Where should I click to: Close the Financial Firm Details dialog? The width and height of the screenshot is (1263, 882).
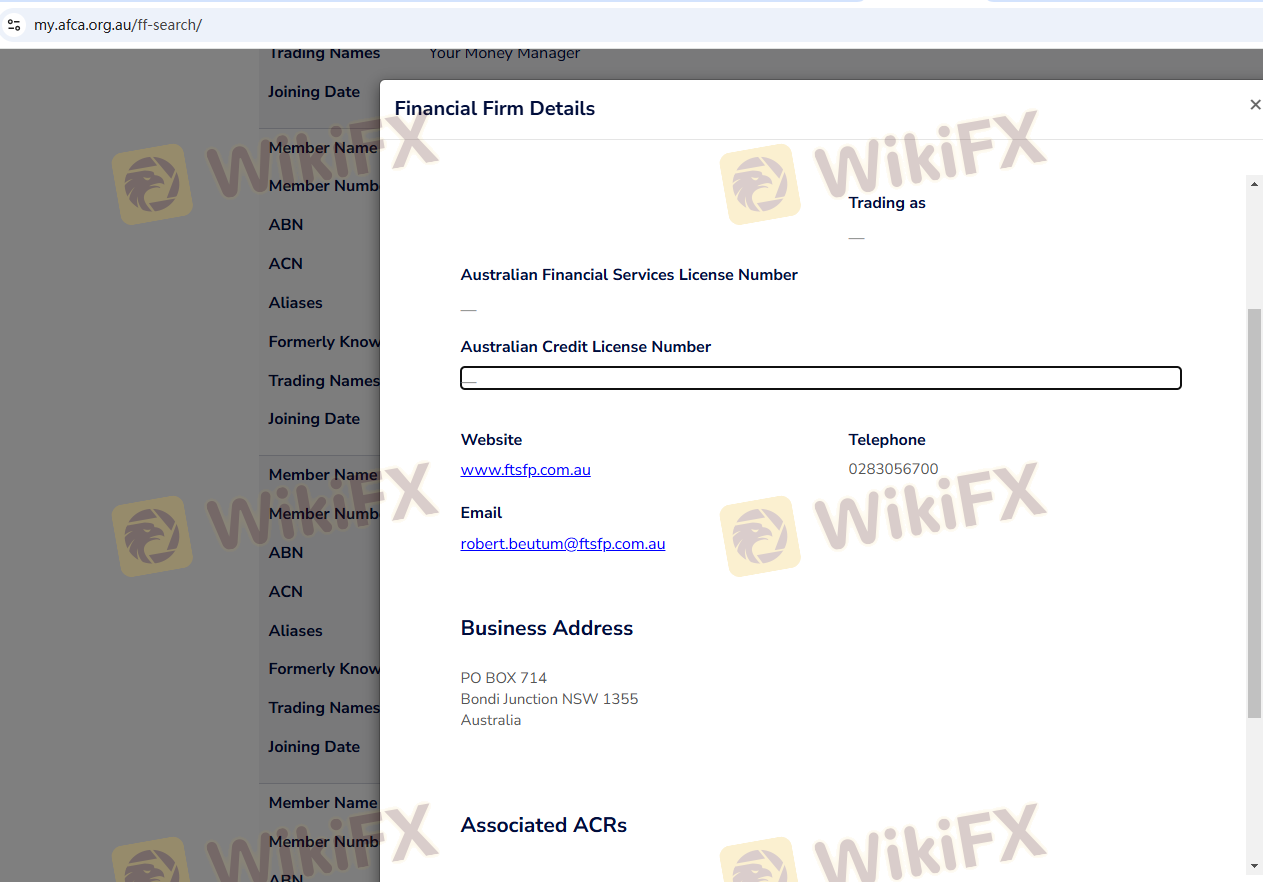[x=1255, y=105]
